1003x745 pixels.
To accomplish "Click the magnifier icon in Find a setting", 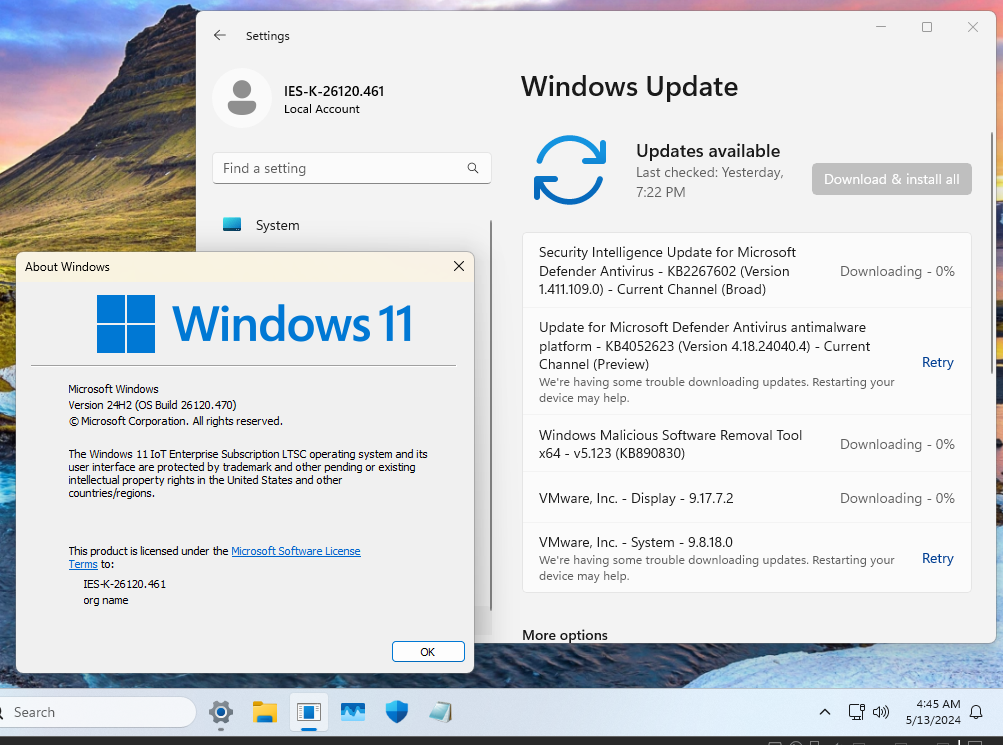I will 473,168.
